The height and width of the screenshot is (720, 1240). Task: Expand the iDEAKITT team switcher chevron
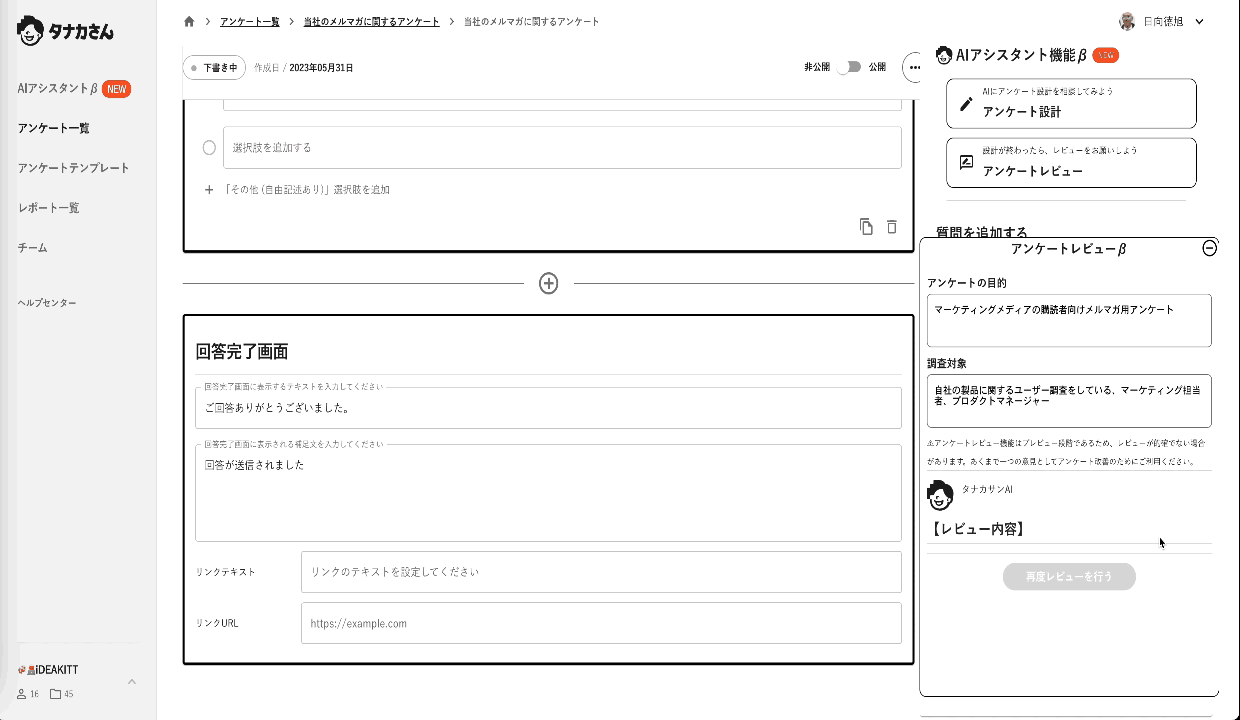[131, 681]
